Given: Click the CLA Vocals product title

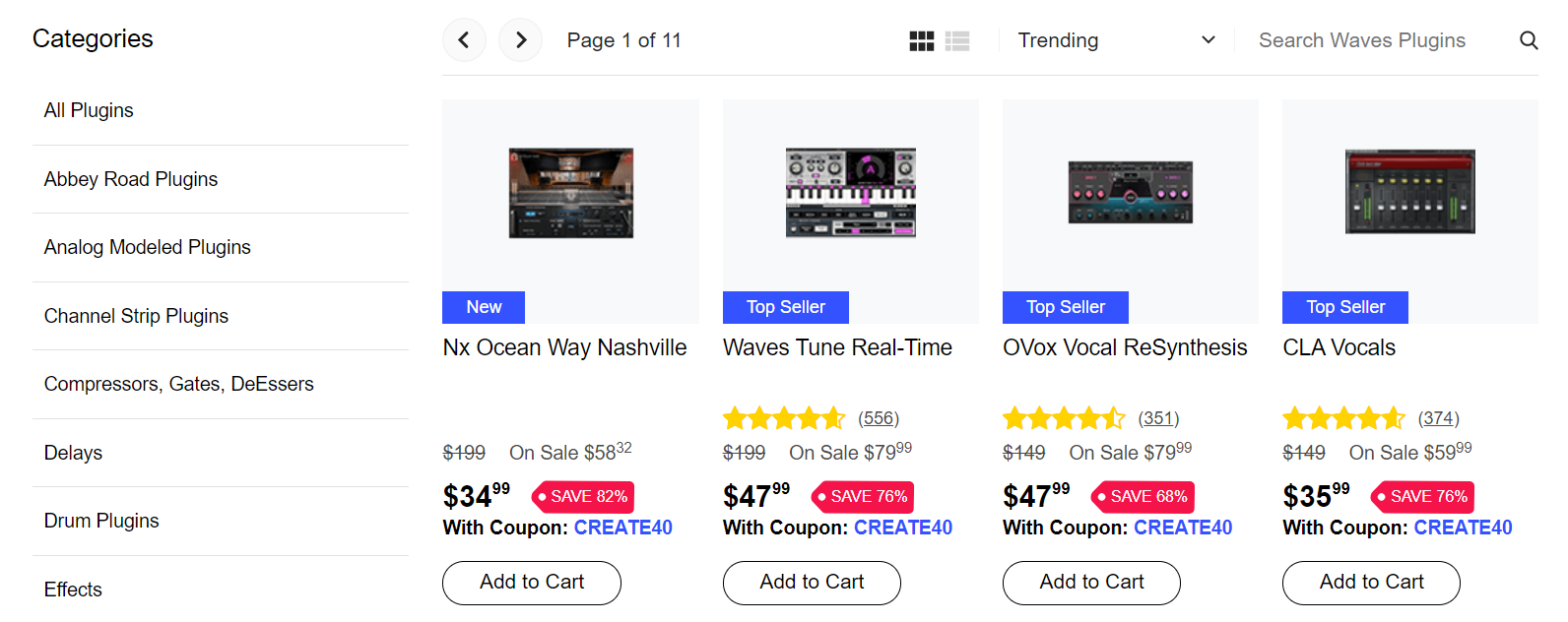Looking at the screenshot, I should point(1339,347).
